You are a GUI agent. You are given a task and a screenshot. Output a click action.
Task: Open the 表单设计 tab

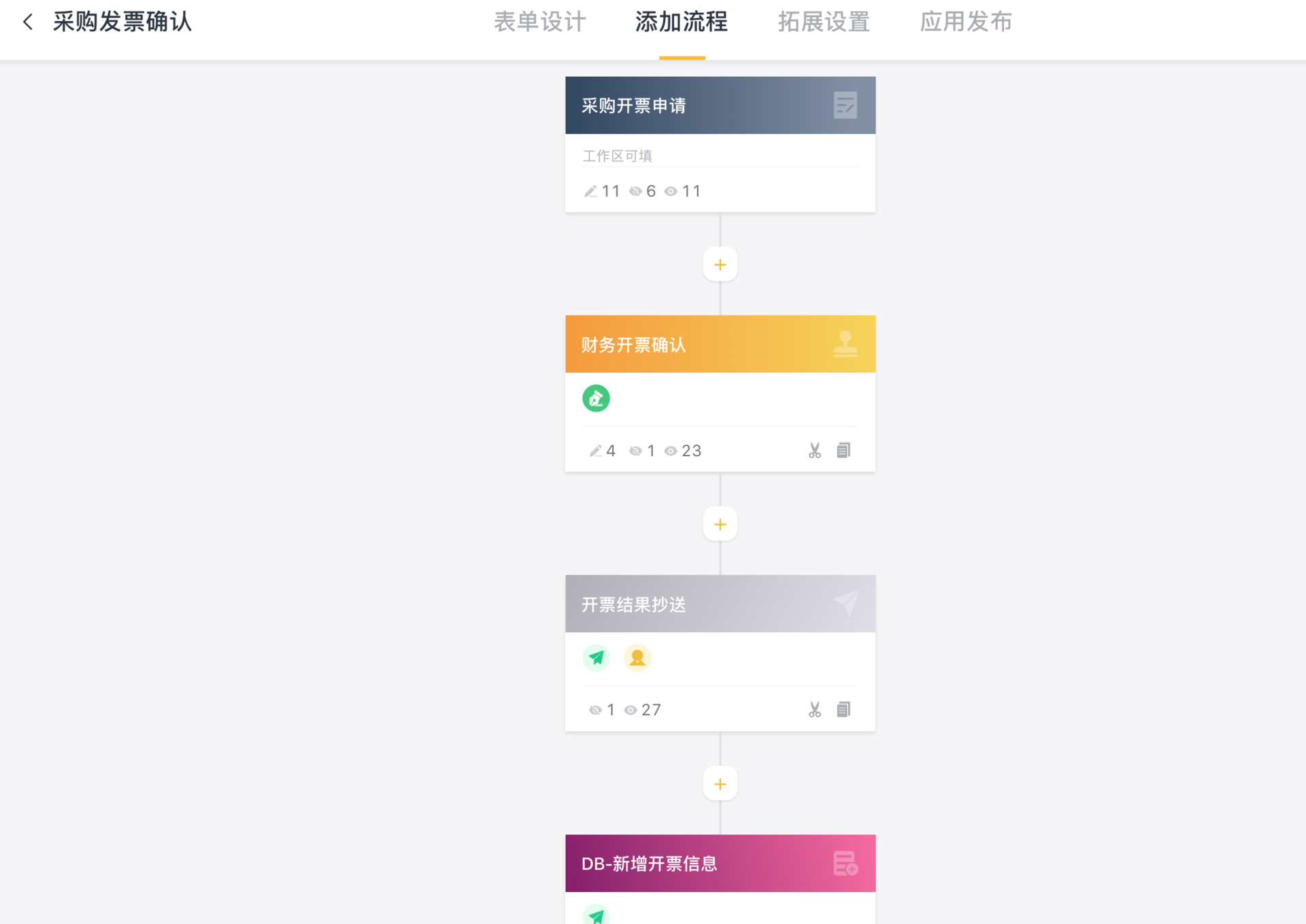point(539,22)
